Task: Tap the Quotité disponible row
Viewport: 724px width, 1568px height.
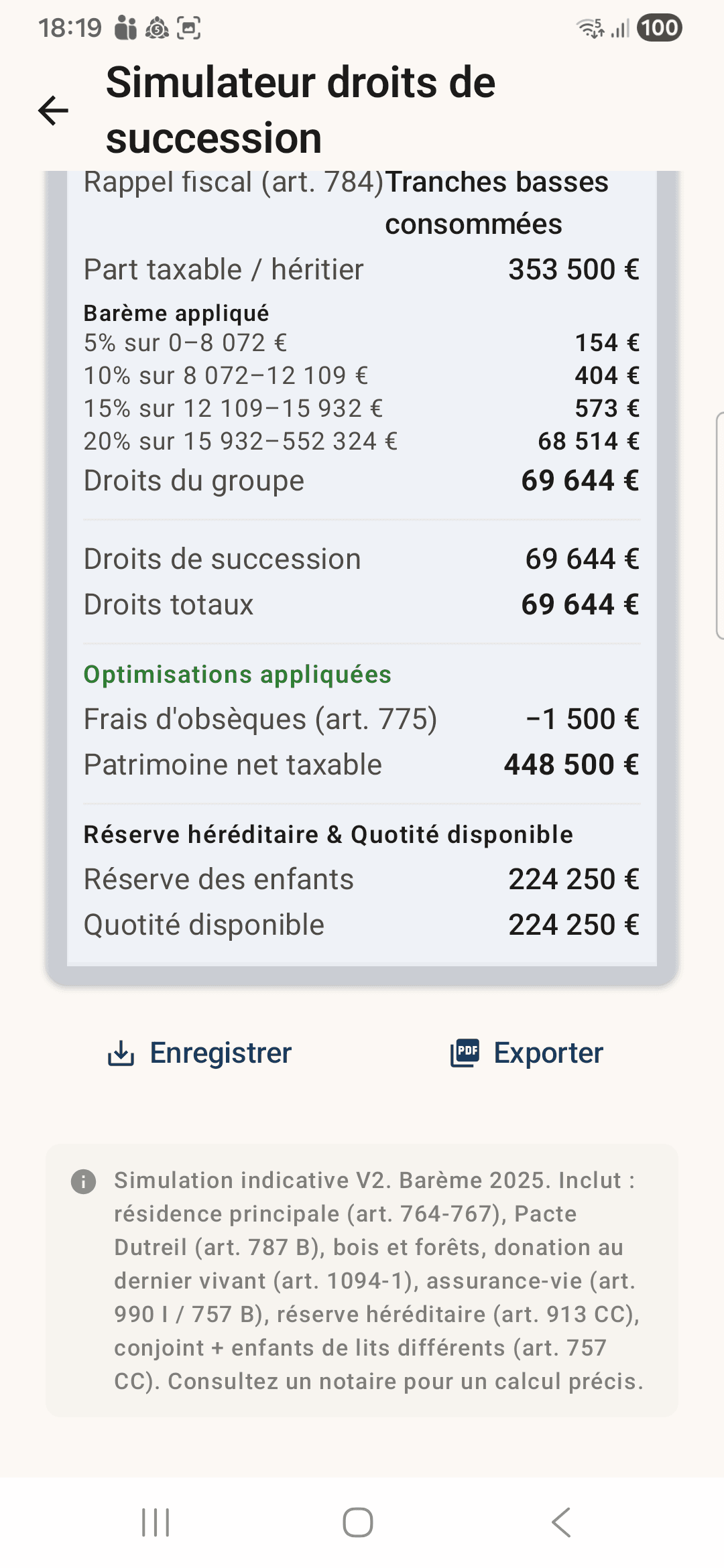Action: (x=362, y=925)
